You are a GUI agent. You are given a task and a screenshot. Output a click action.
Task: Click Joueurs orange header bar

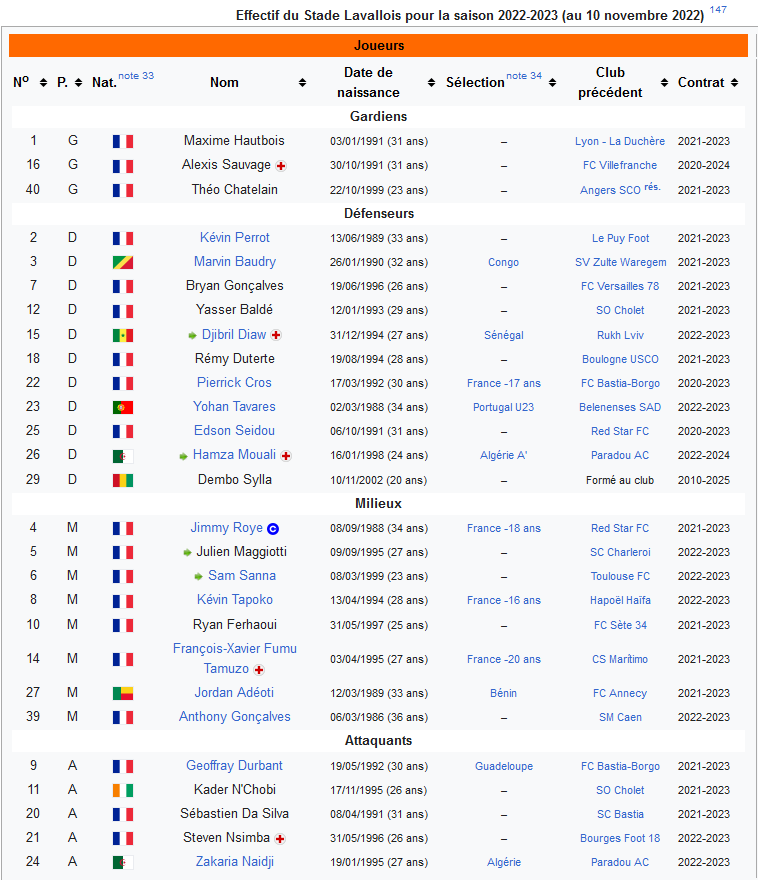pyautogui.click(x=378, y=45)
